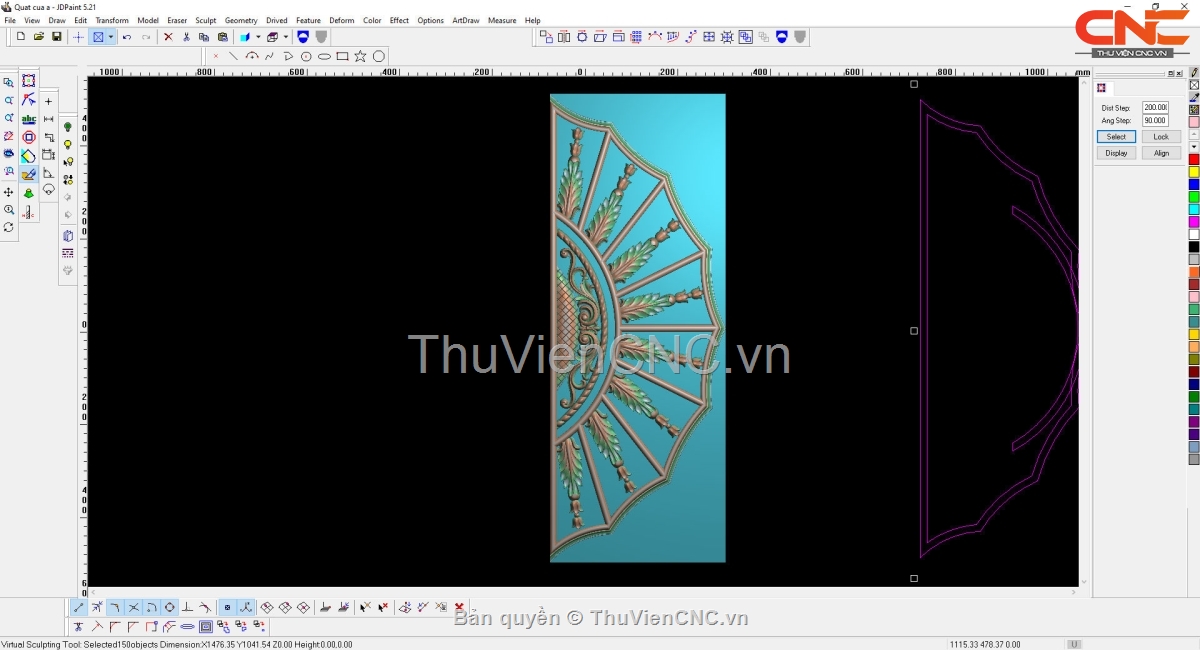Pick the blue color swatch
The height and width of the screenshot is (650, 1200).
click(x=1194, y=185)
